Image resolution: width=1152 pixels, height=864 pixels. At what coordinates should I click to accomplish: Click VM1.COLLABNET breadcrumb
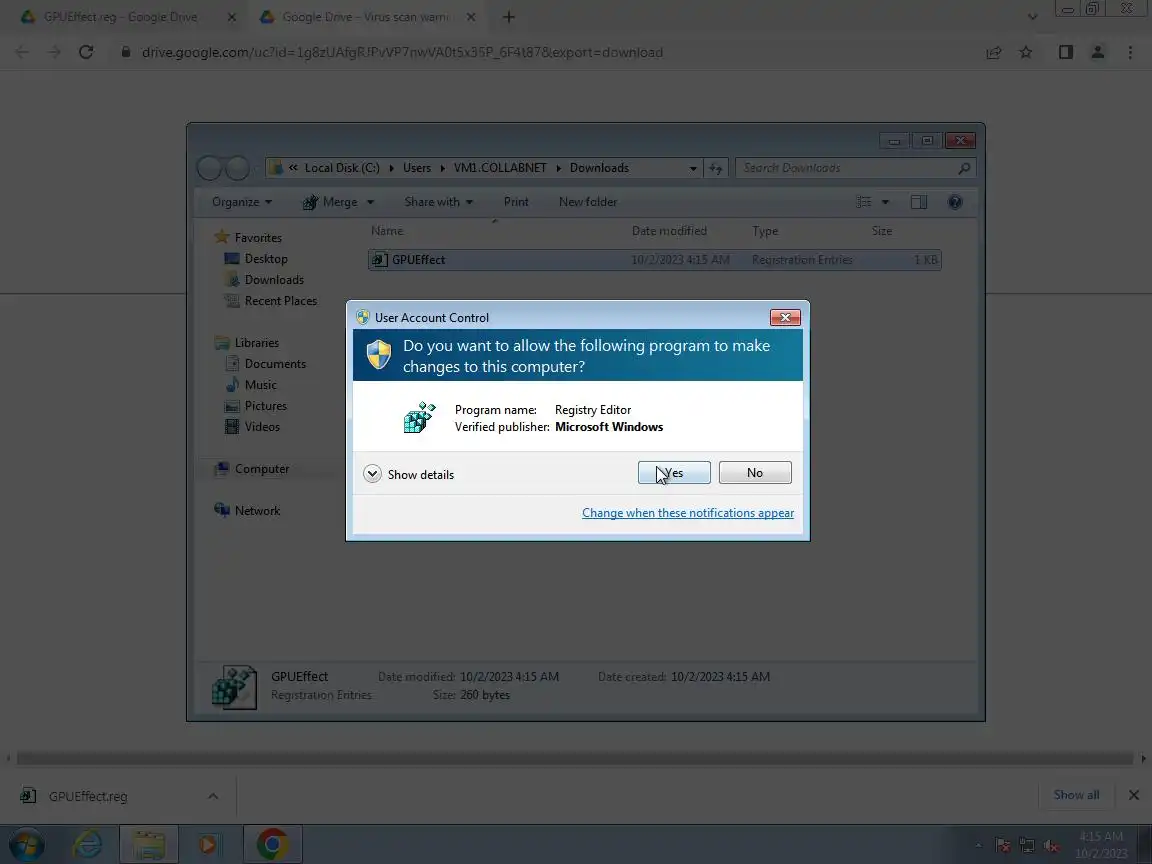coord(500,168)
